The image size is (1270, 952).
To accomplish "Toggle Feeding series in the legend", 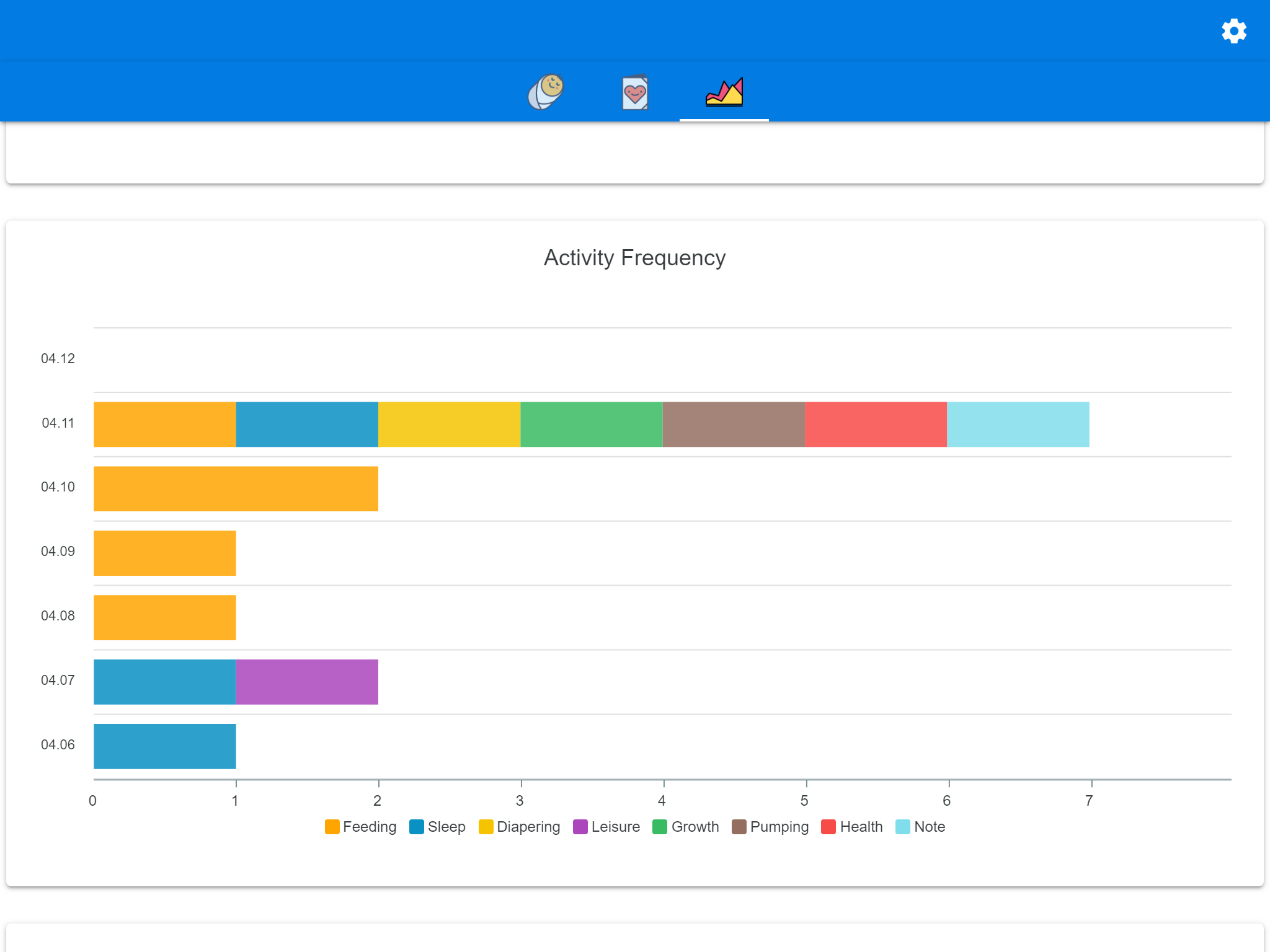I will point(360,827).
